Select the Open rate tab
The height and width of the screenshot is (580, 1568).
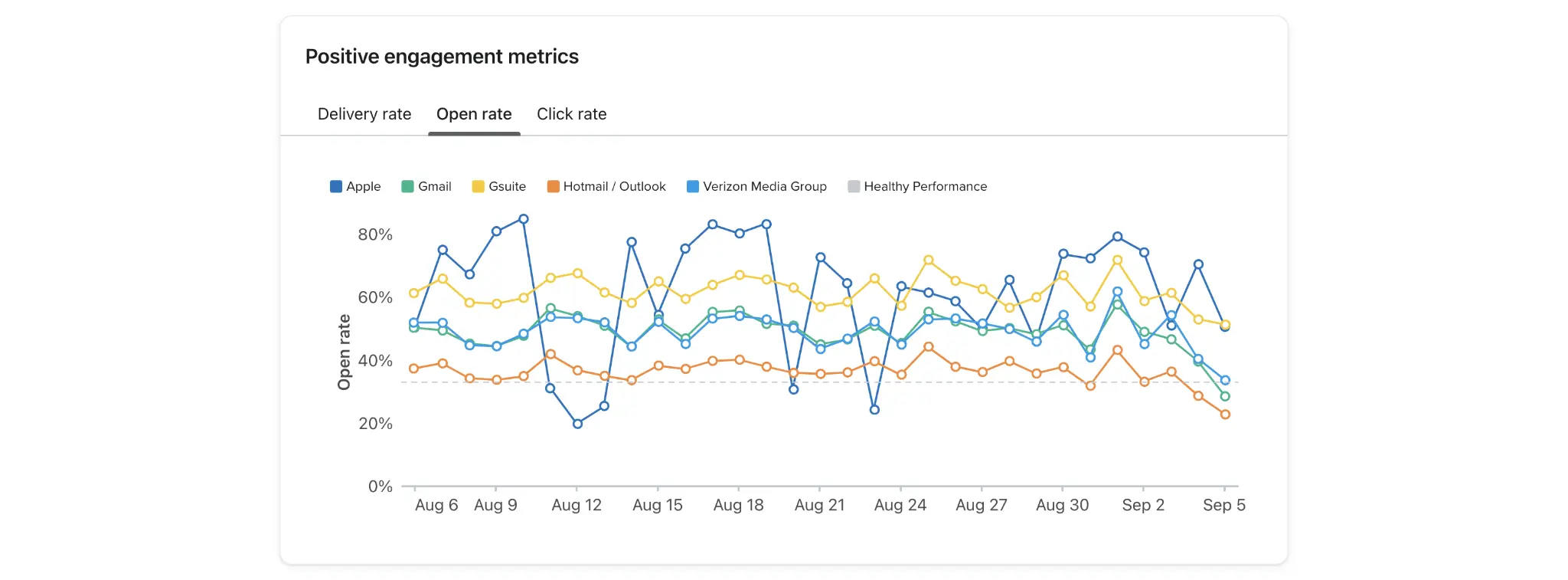click(474, 114)
